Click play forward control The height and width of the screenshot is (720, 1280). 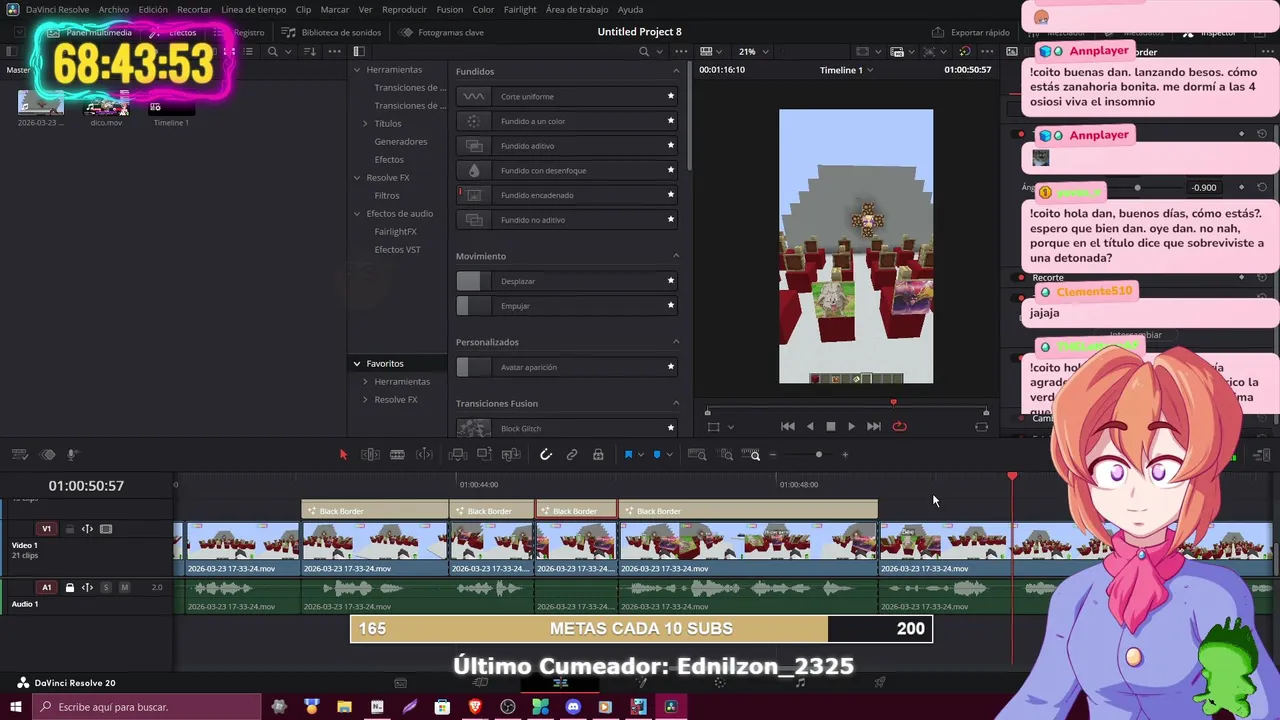coord(852,427)
